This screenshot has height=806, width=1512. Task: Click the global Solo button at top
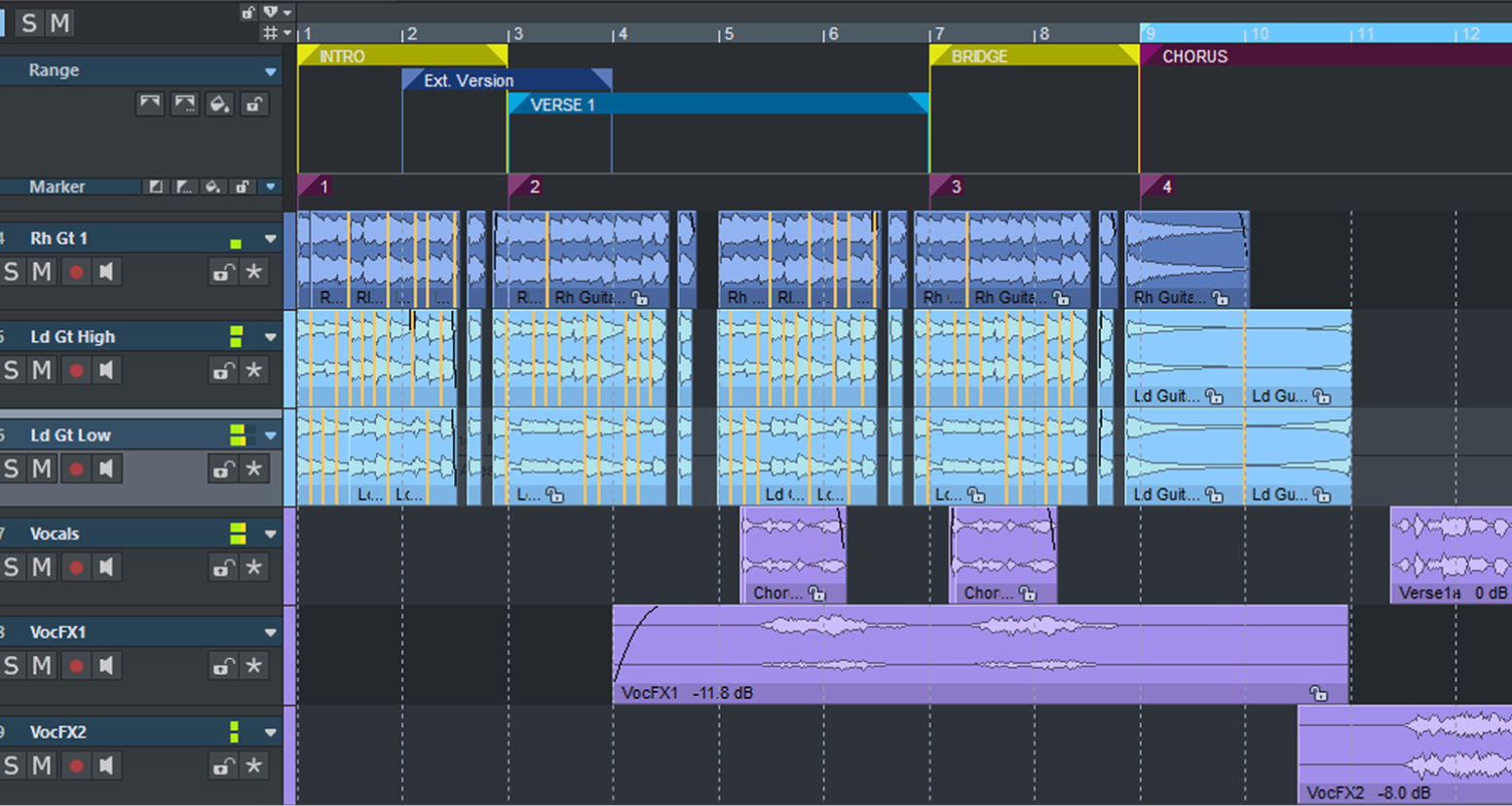click(29, 22)
